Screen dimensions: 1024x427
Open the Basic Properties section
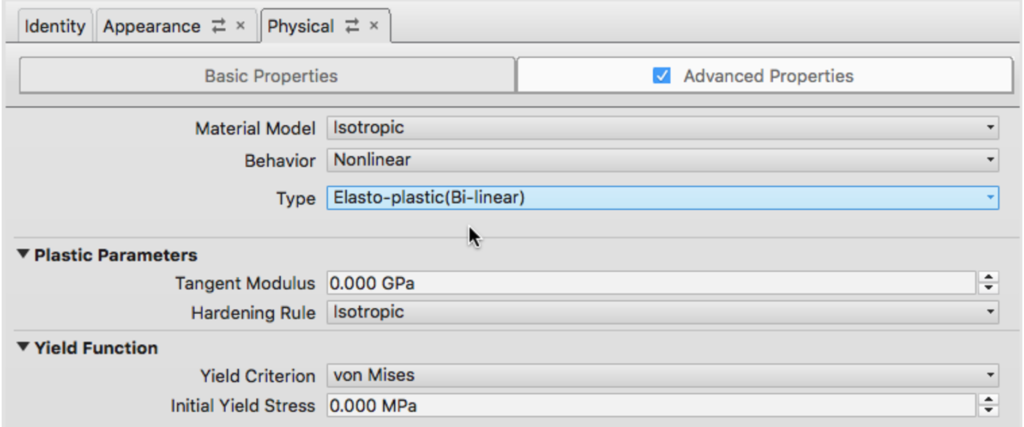tap(270, 76)
